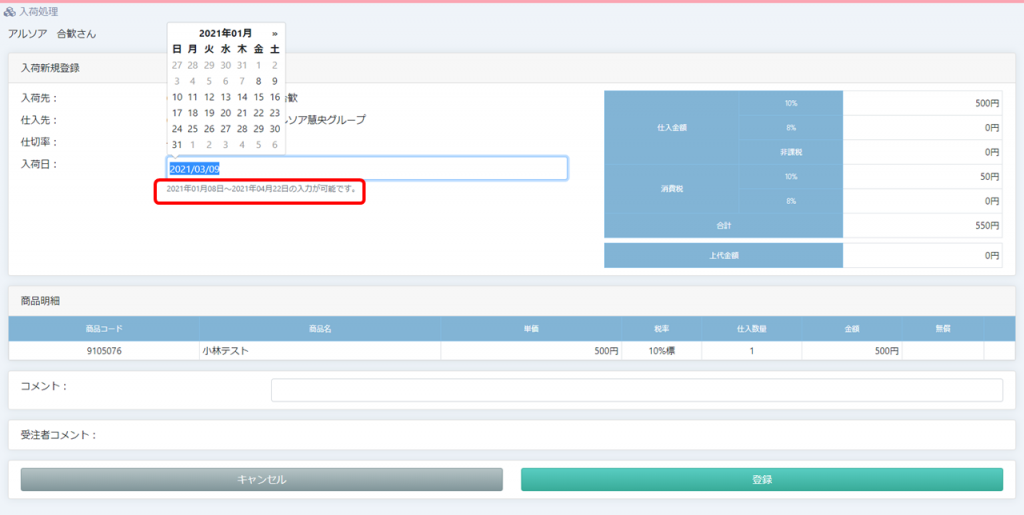Screen dimensions: 1024x515
Task: Focus the 入荷日 date input field
Action: tap(367, 168)
